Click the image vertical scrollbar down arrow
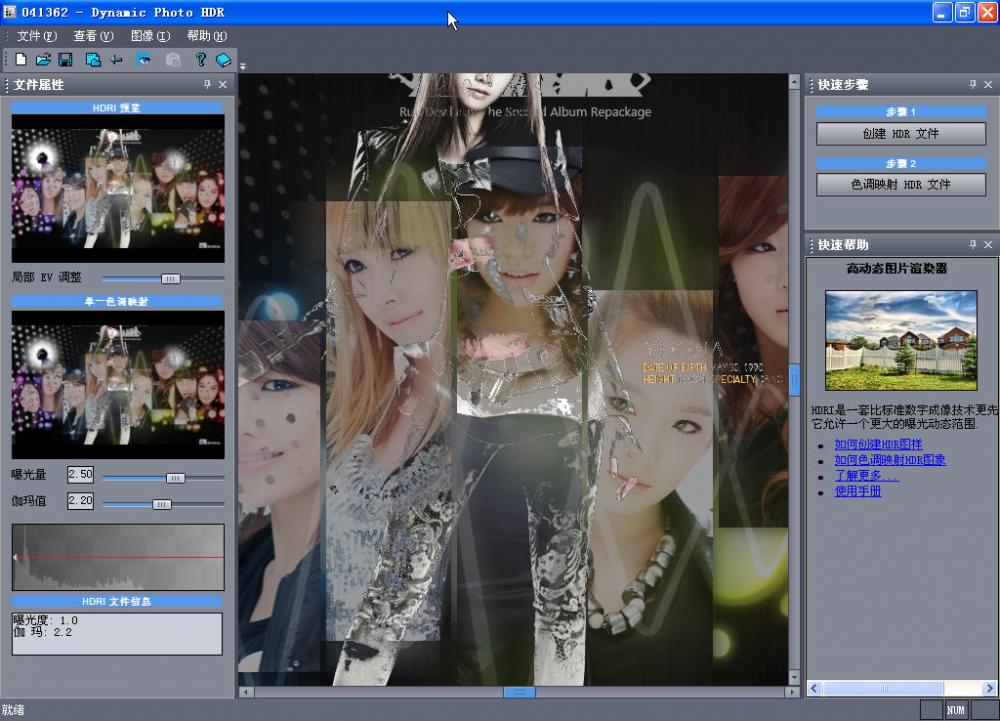The height and width of the screenshot is (721, 1000). tap(794, 677)
